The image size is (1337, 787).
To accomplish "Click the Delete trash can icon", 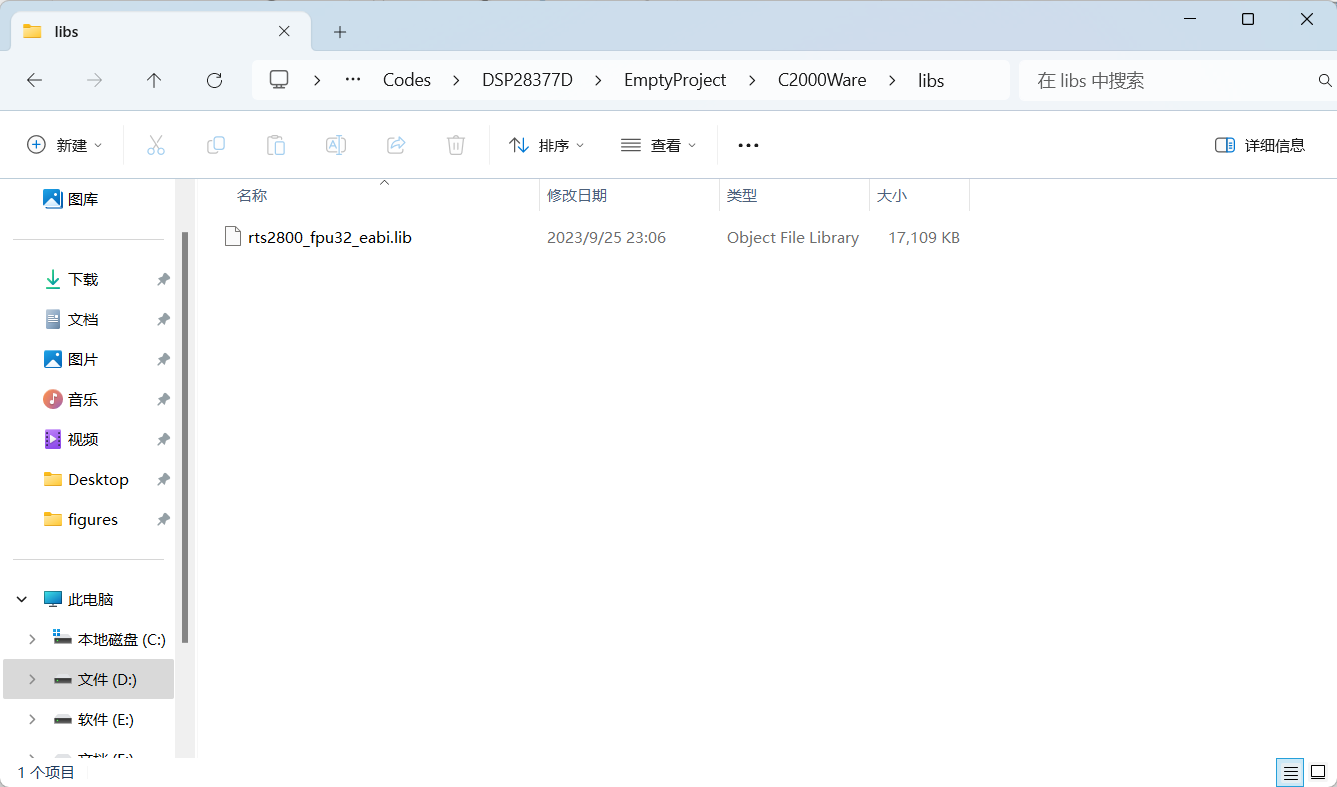I will pos(456,145).
